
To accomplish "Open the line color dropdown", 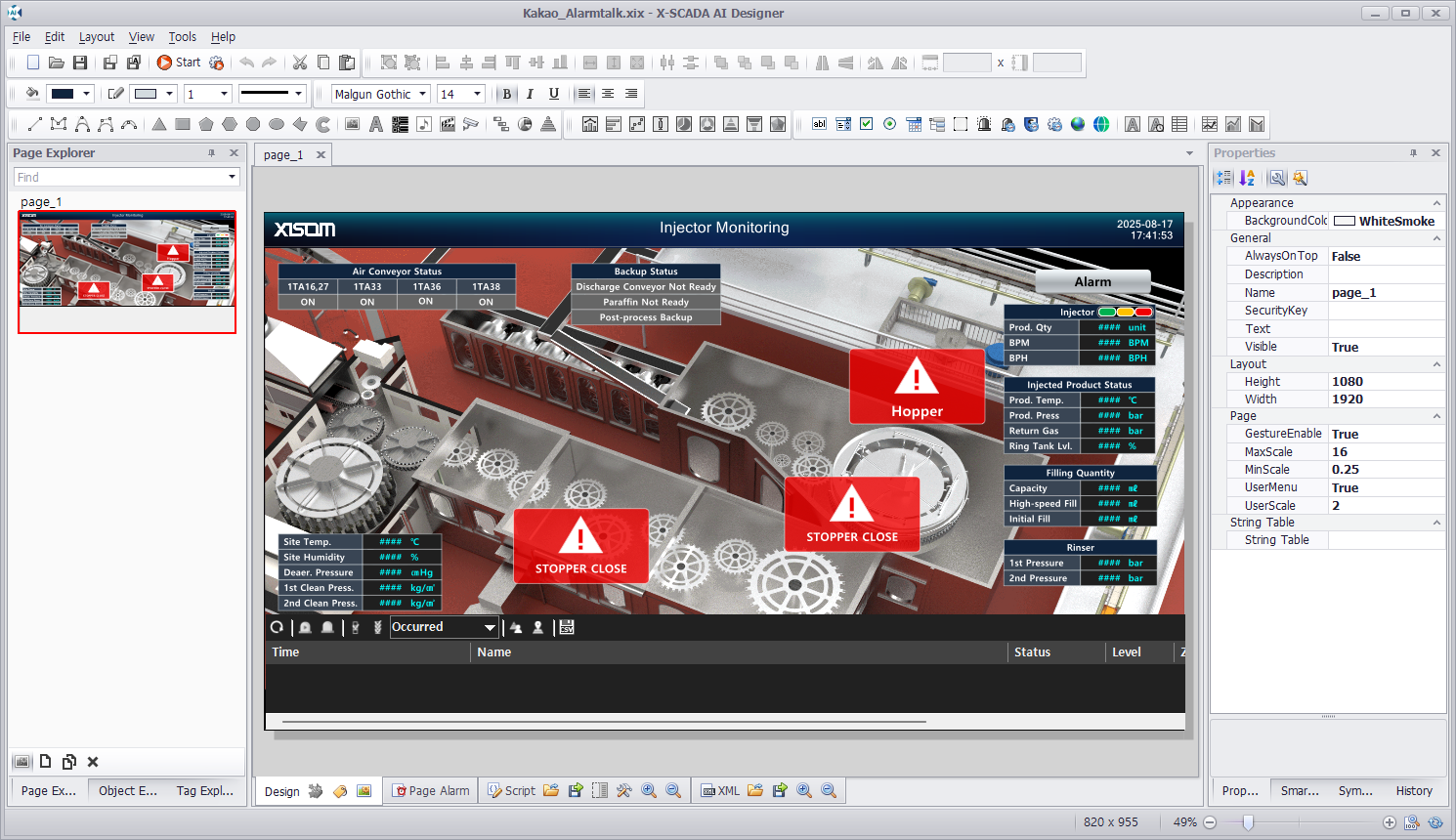I will (x=170, y=94).
